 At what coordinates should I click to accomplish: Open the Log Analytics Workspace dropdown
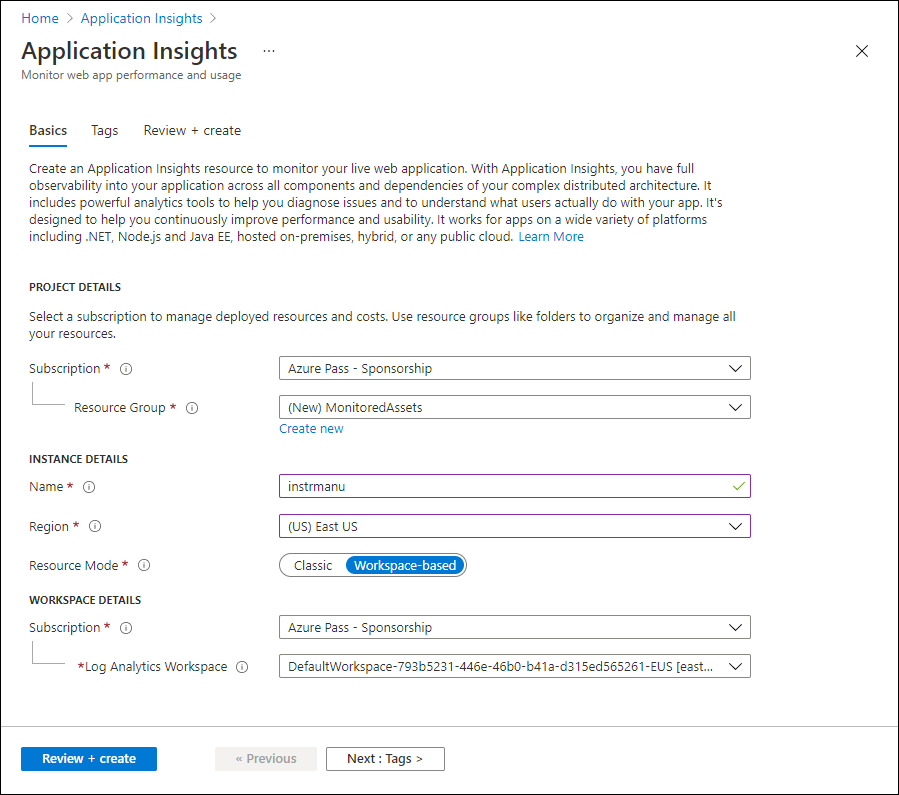coord(514,666)
